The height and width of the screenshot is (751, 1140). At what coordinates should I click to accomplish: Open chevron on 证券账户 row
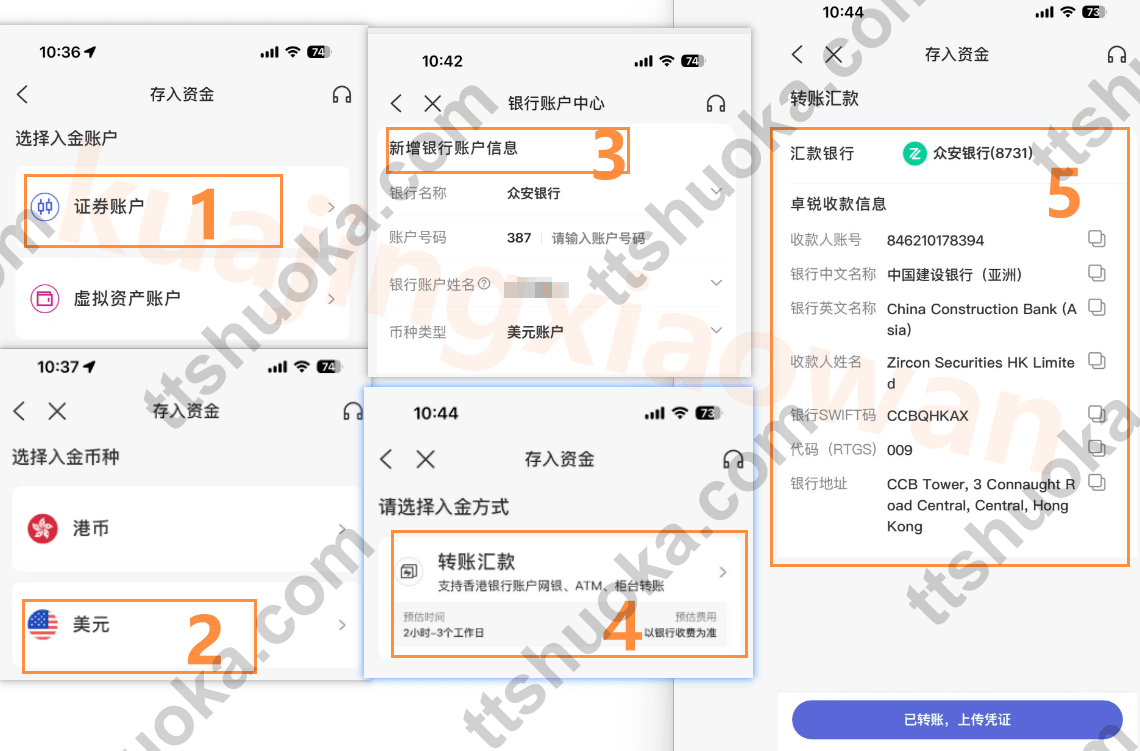pyautogui.click(x=332, y=207)
